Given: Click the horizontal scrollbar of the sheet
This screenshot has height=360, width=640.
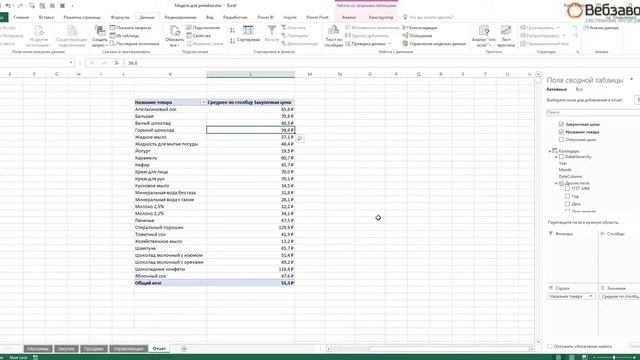Looking at the screenshot, I should [x=430, y=349].
